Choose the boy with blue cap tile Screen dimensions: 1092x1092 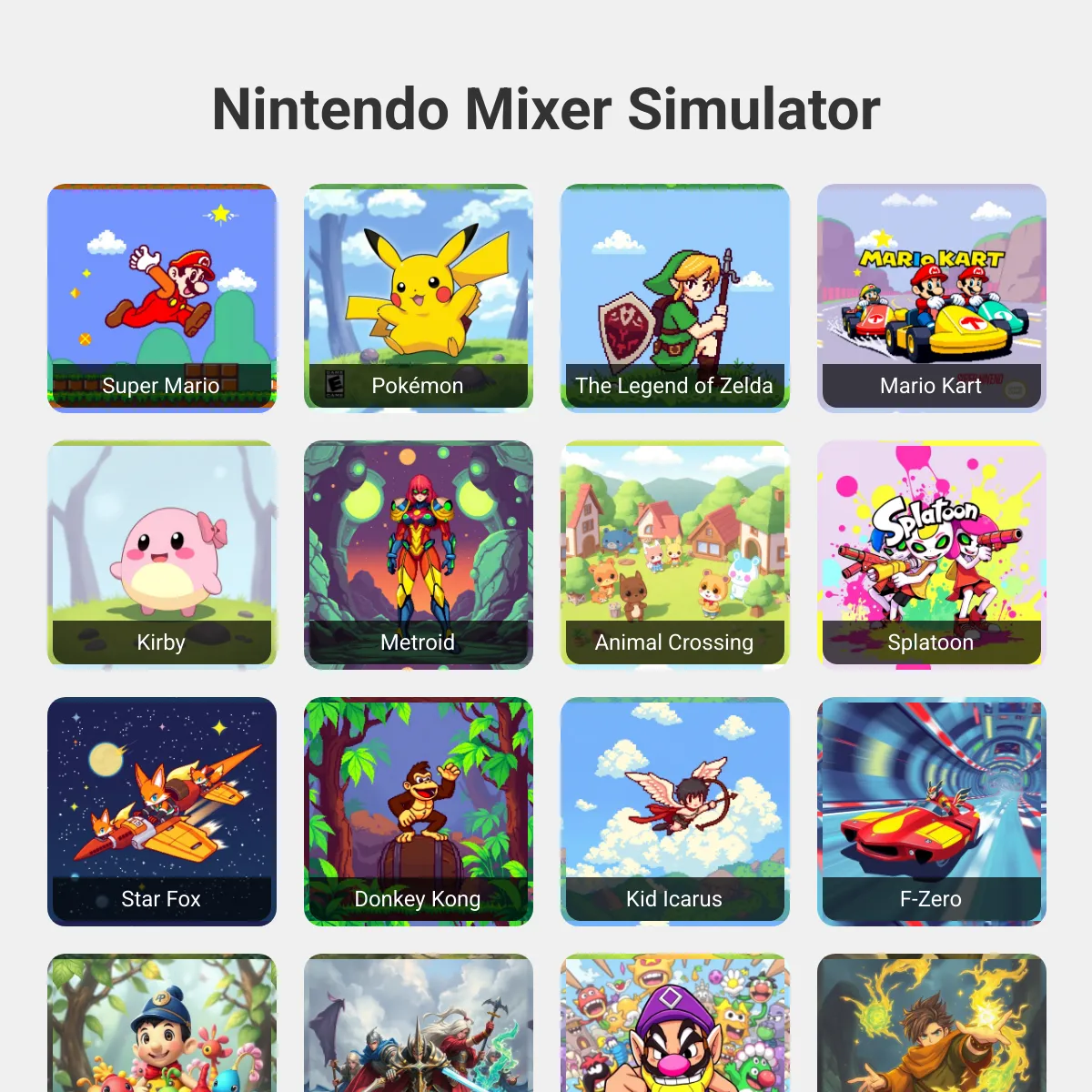[x=162, y=1023]
